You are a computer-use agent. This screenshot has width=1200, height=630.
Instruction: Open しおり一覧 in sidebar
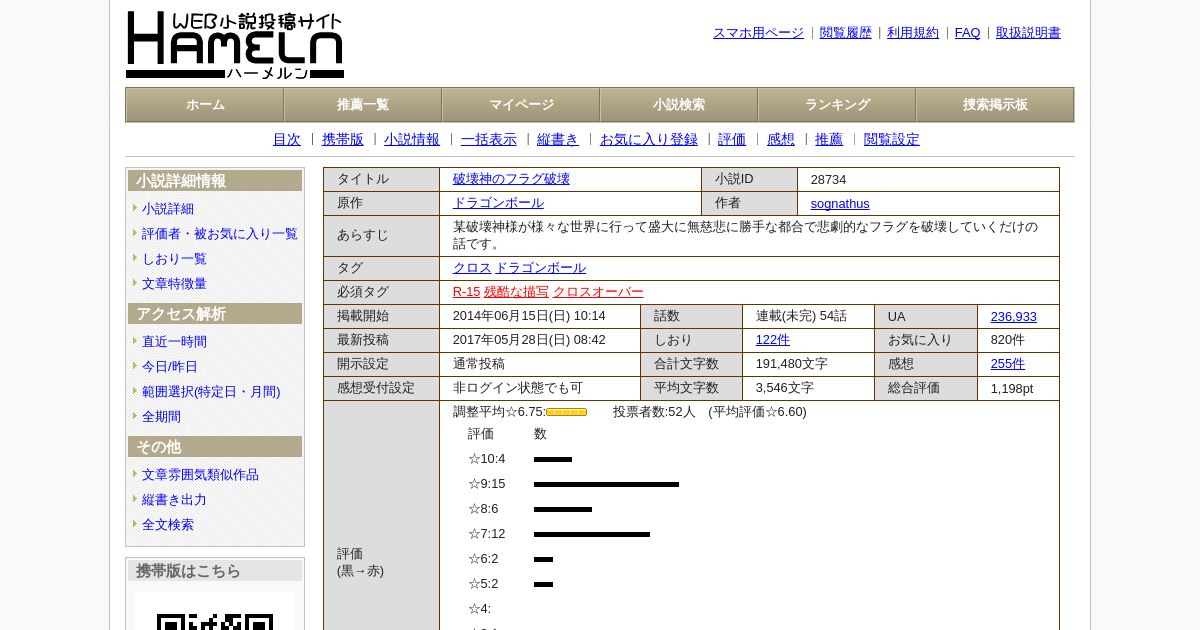tap(174, 259)
